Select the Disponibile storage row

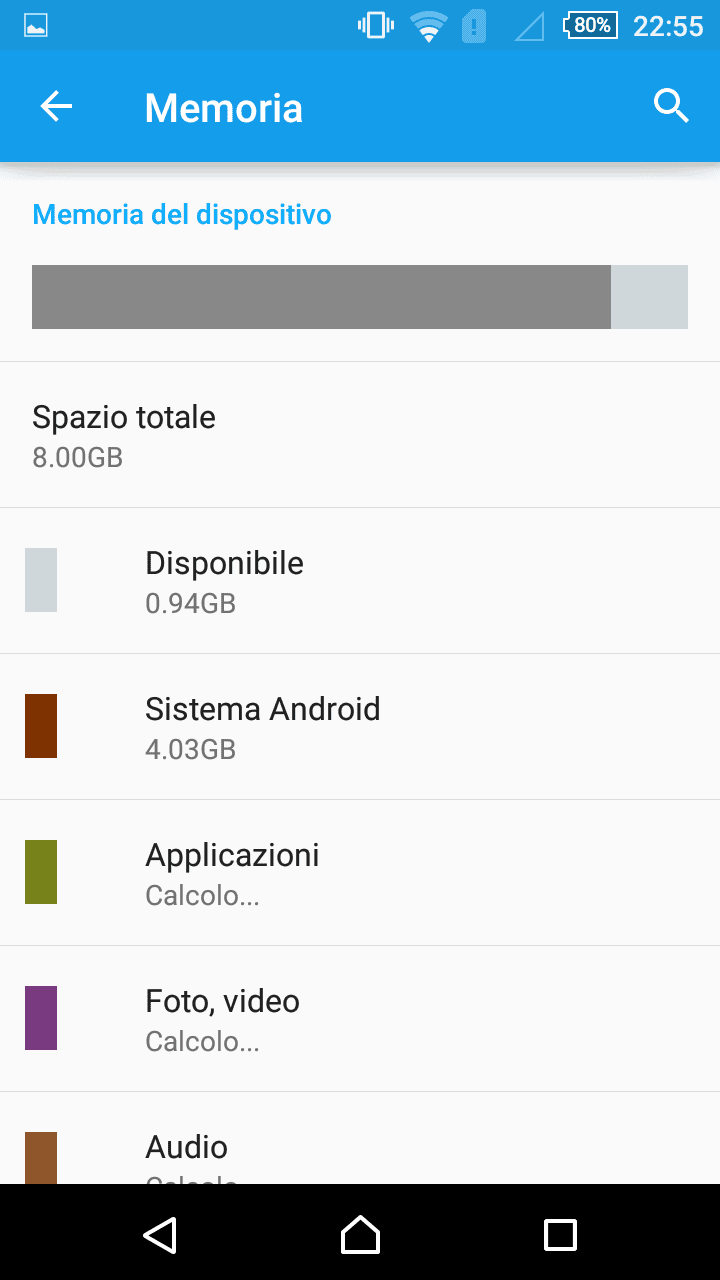point(360,581)
